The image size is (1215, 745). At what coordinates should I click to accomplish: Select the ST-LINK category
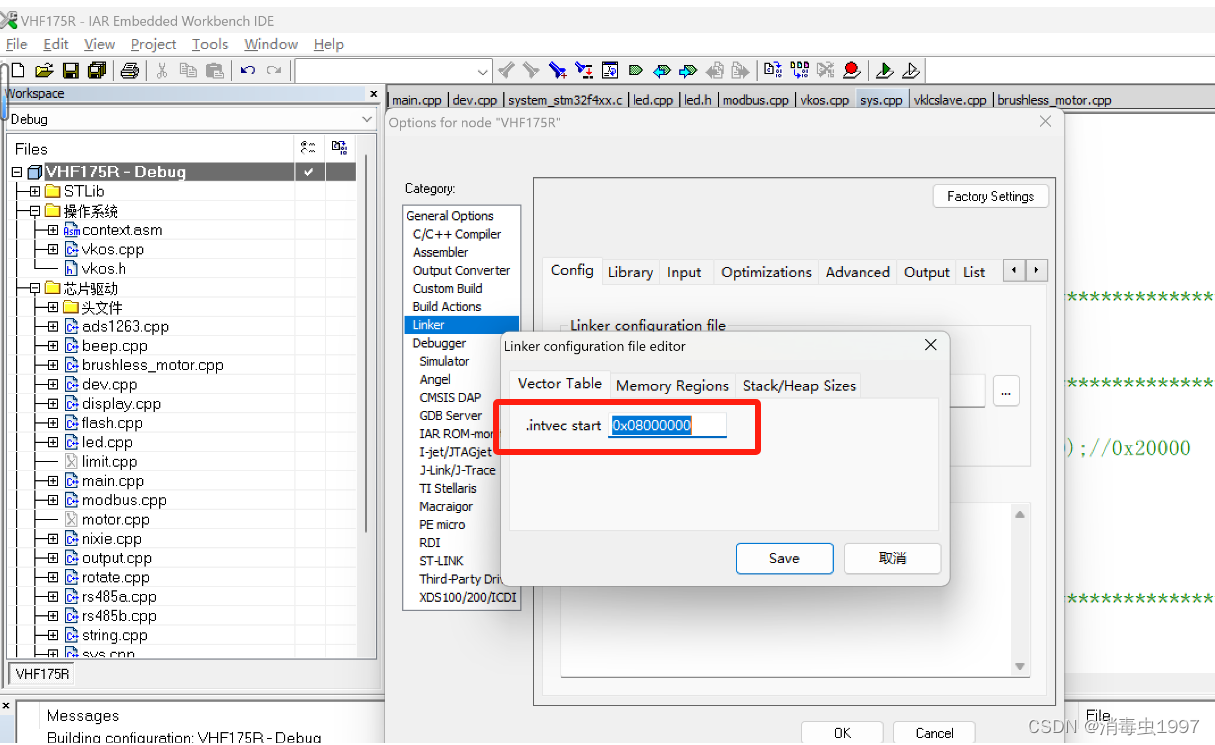pyautogui.click(x=441, y=561)
